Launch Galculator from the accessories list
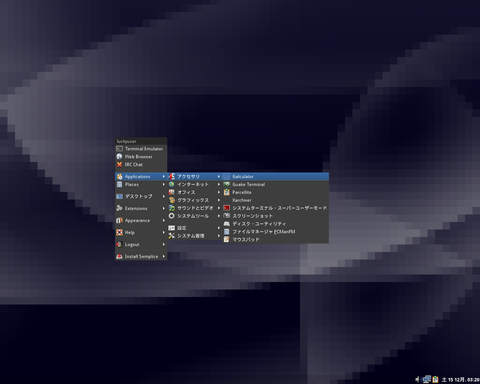This screenshot has height=384, width=480. coord(276,177)
